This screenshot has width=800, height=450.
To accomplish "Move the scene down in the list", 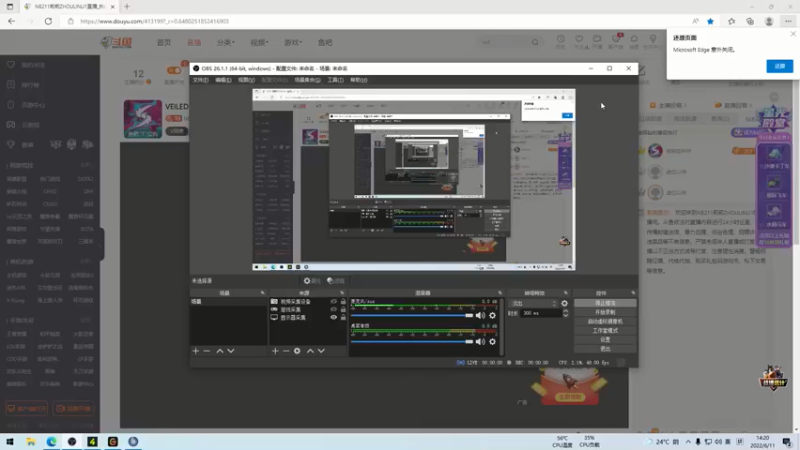I will point(231,351).
